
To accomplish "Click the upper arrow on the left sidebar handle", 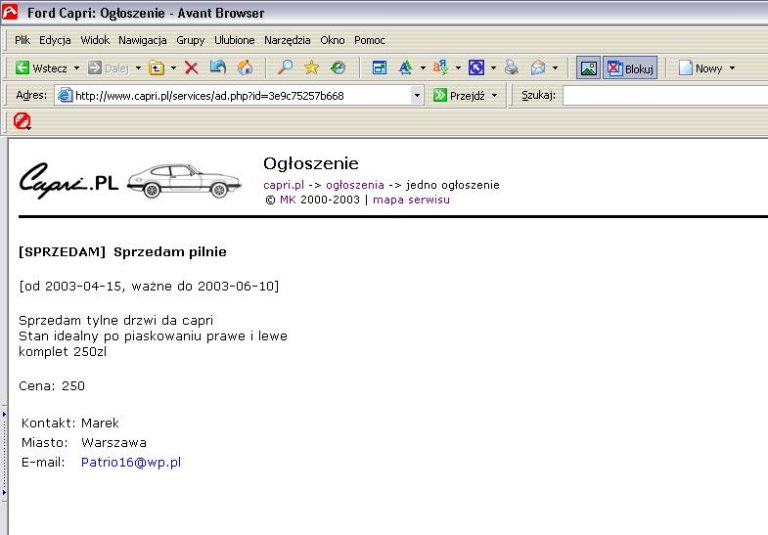I will 4,414.
